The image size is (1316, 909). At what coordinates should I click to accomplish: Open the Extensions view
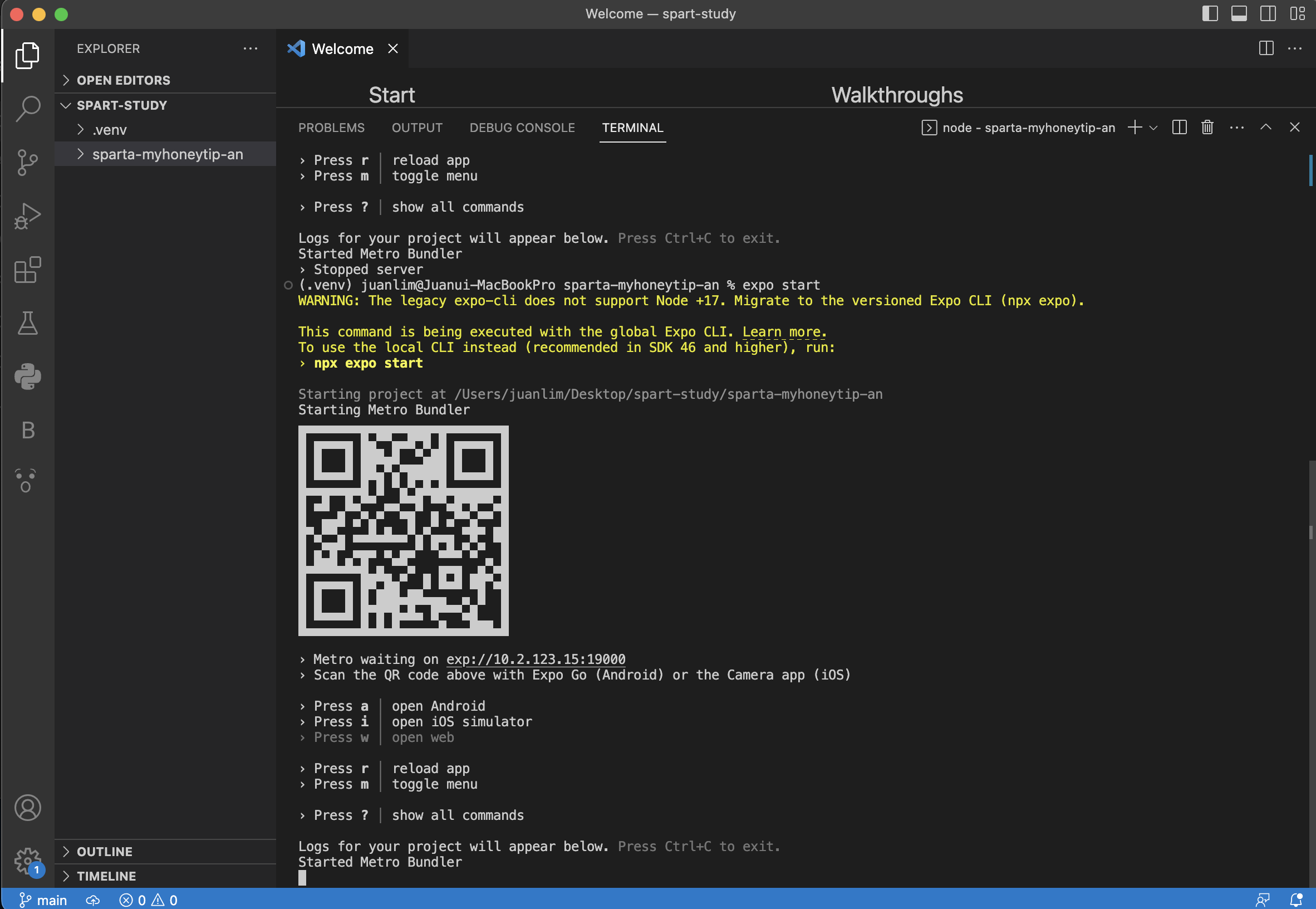coord(27,270)
